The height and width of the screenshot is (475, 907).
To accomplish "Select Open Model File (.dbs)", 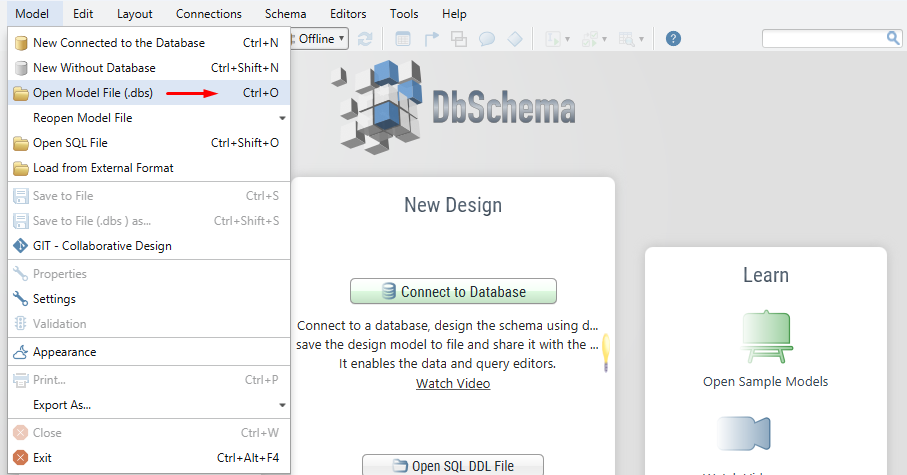I will coord(149,93).
